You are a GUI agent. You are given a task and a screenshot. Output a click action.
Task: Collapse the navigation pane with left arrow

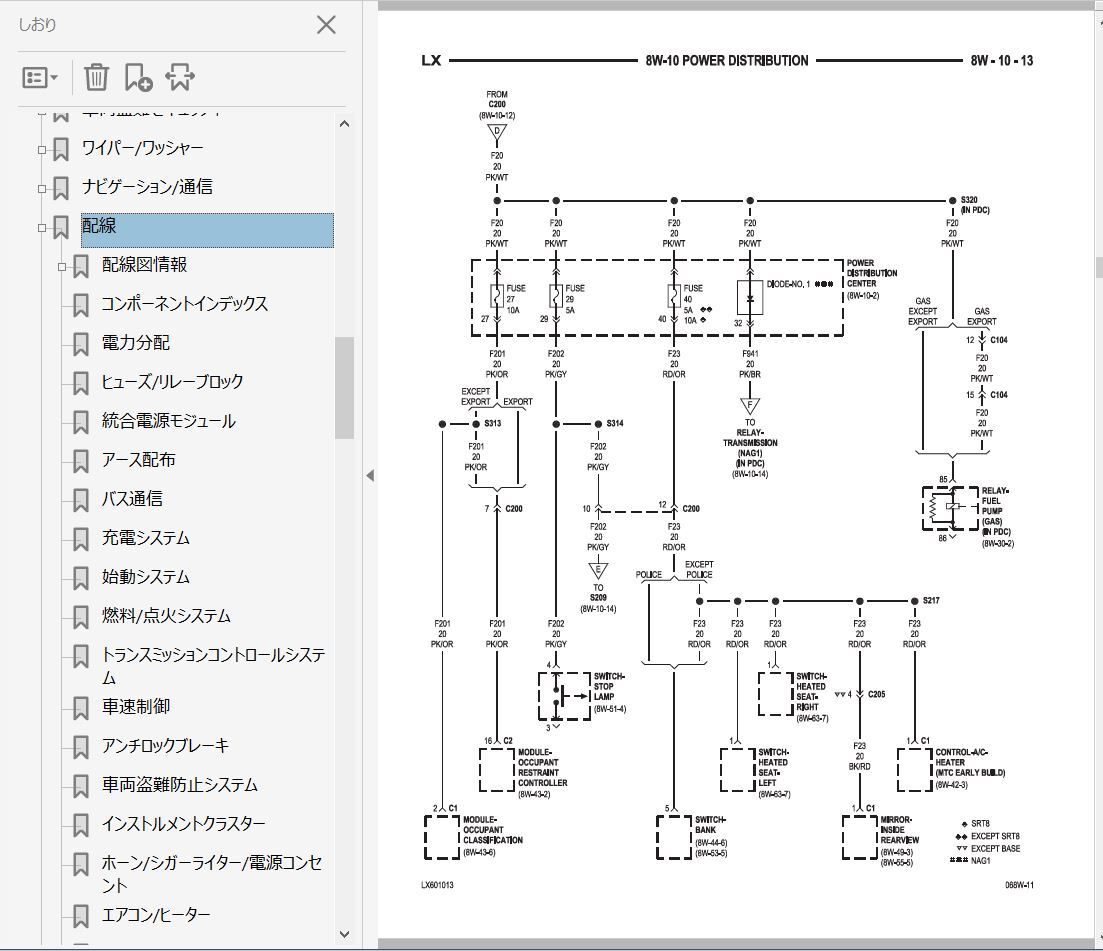[370, 476]
